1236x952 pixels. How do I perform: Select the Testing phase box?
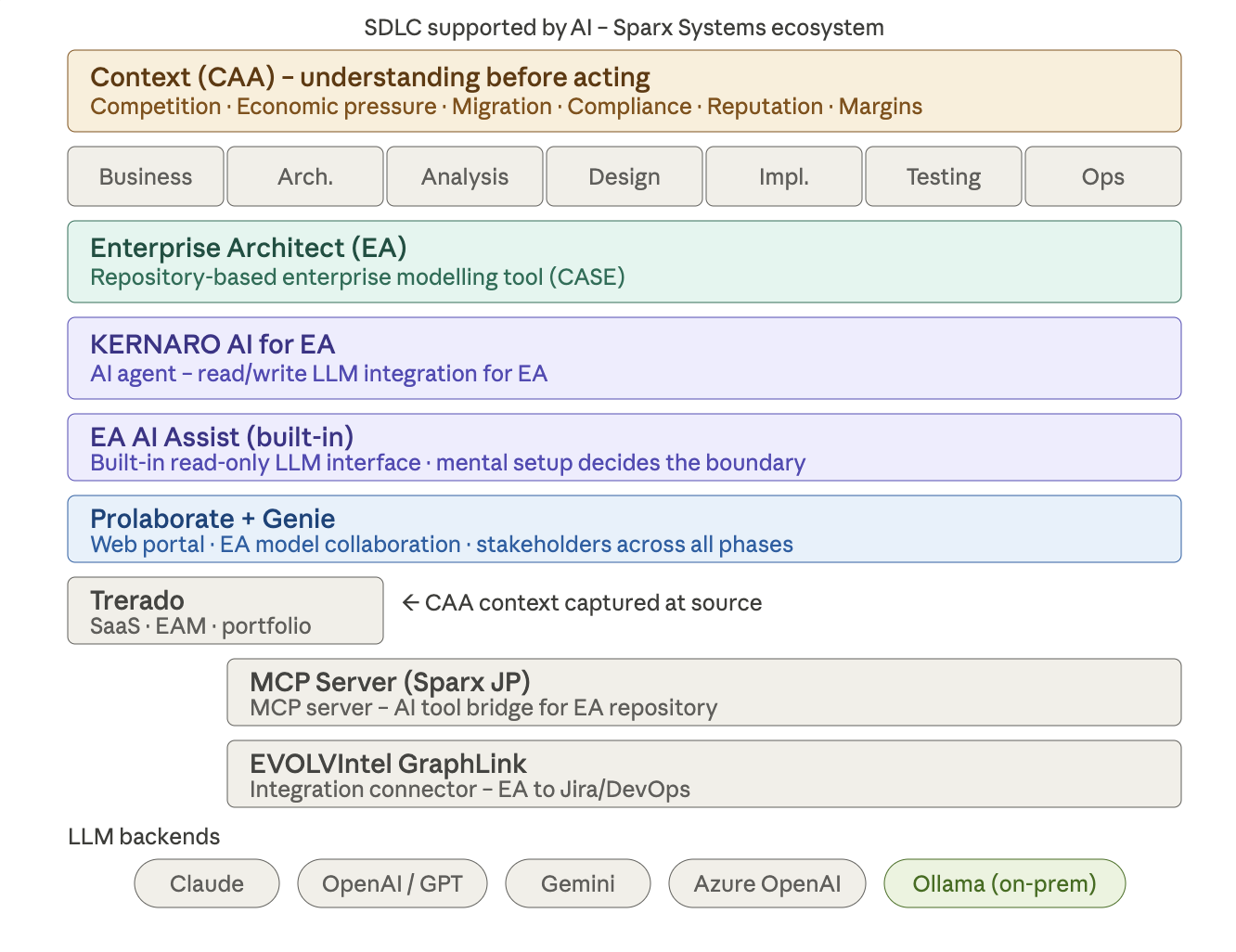click(944, 176)
